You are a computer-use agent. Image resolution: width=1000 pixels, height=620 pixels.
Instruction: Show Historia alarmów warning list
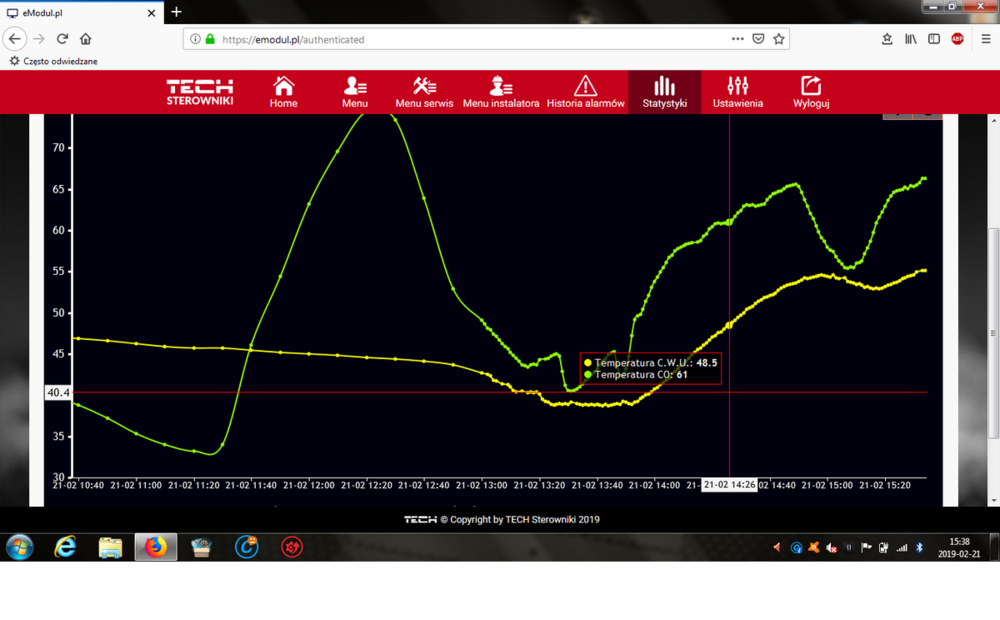[585, 92]
